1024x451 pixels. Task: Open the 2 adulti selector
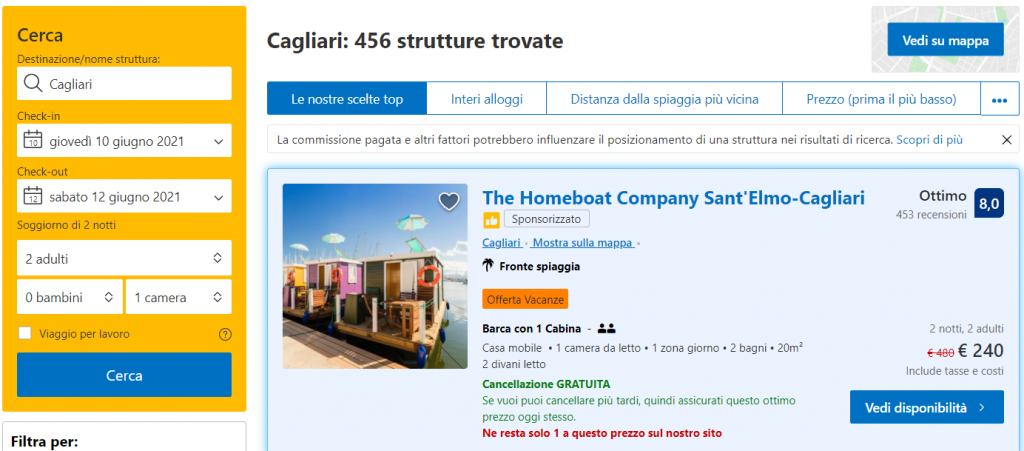[x=124, y=258]
